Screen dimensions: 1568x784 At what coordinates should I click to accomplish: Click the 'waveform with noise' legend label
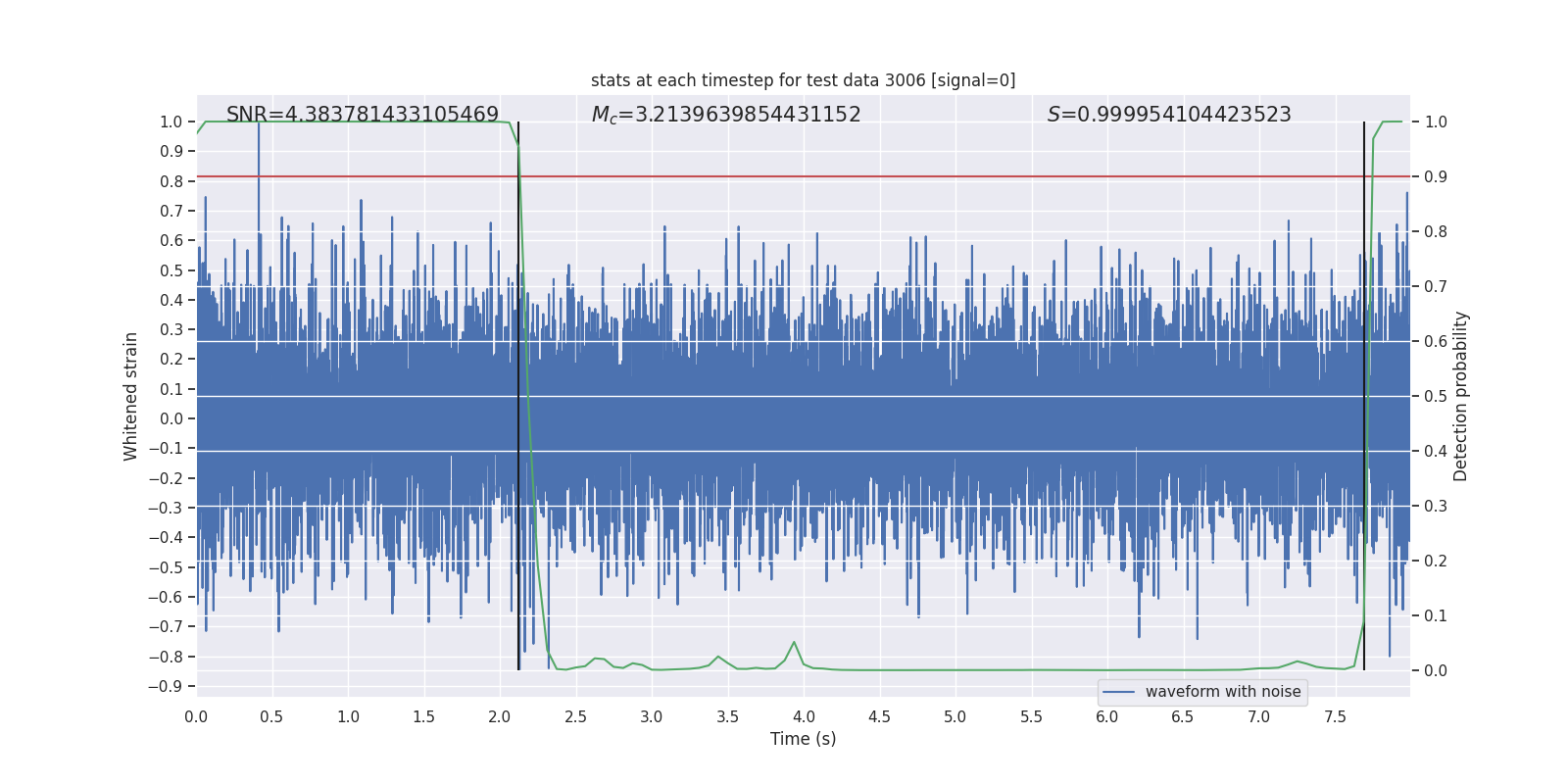point(1222,692)
